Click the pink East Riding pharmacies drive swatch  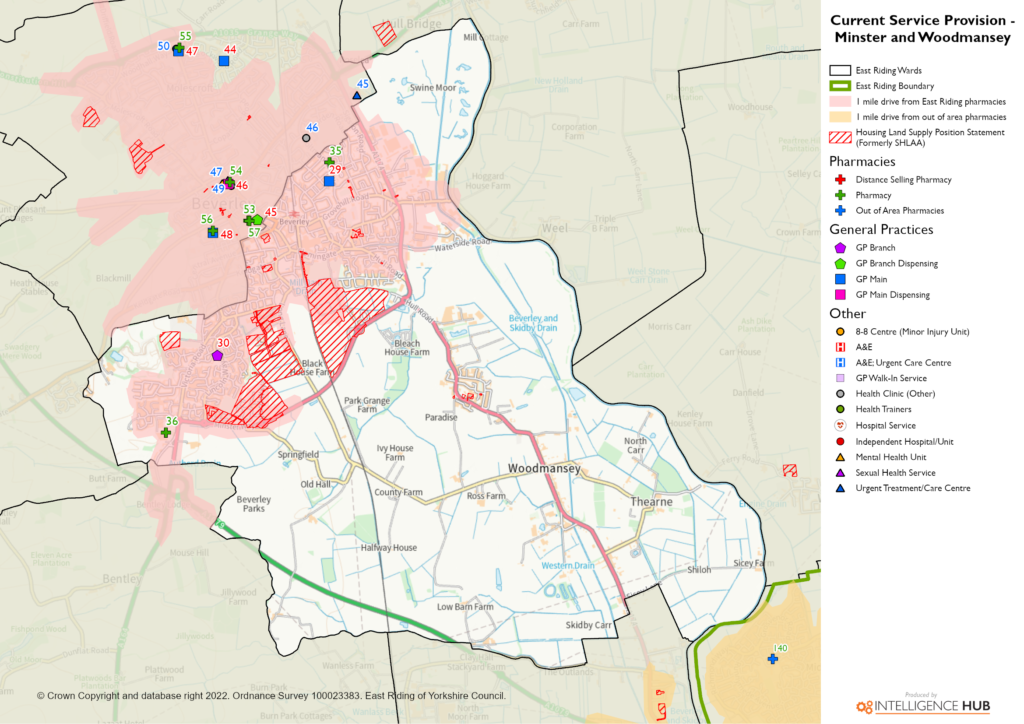pos(840,102)
